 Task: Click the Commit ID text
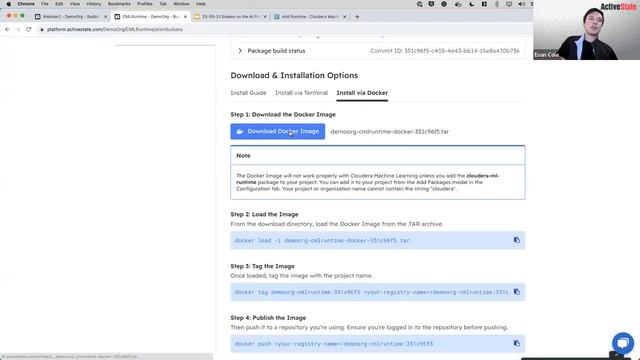(x=444, y=51)
